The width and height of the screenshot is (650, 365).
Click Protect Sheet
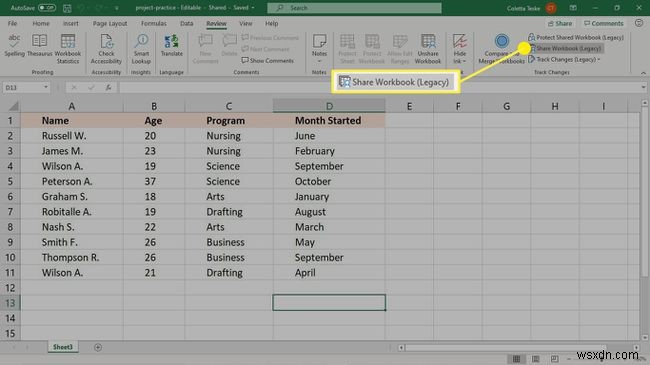tap(347, 49)
